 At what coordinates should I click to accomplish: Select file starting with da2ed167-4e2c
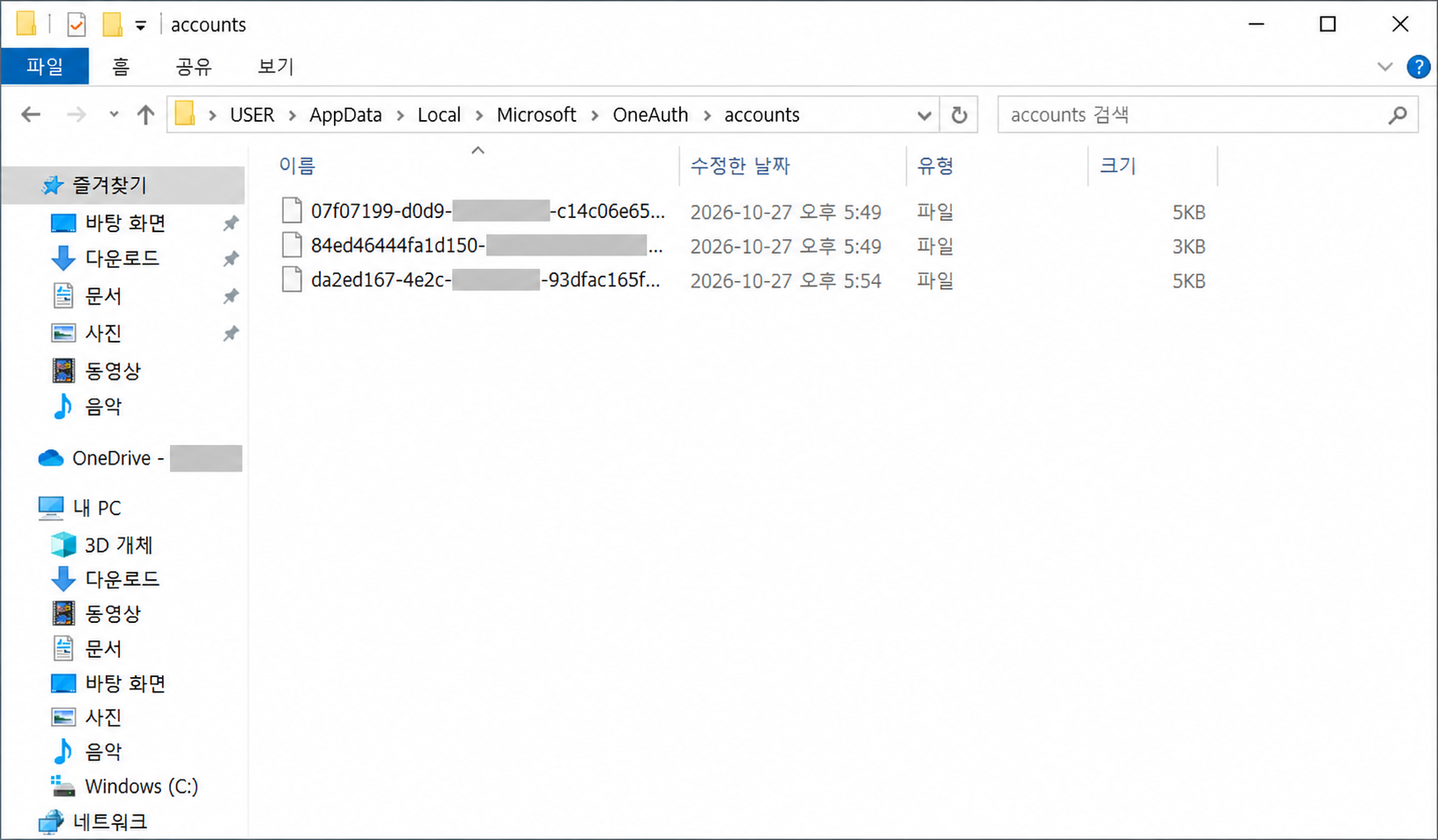tap(473, 280)
